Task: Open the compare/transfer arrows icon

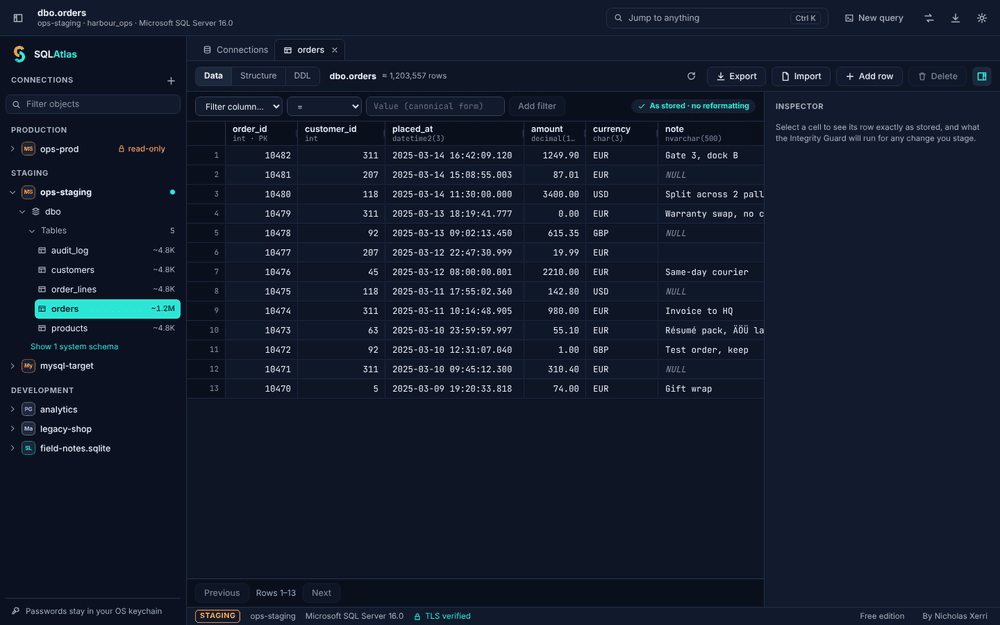Action: point(929,18)
